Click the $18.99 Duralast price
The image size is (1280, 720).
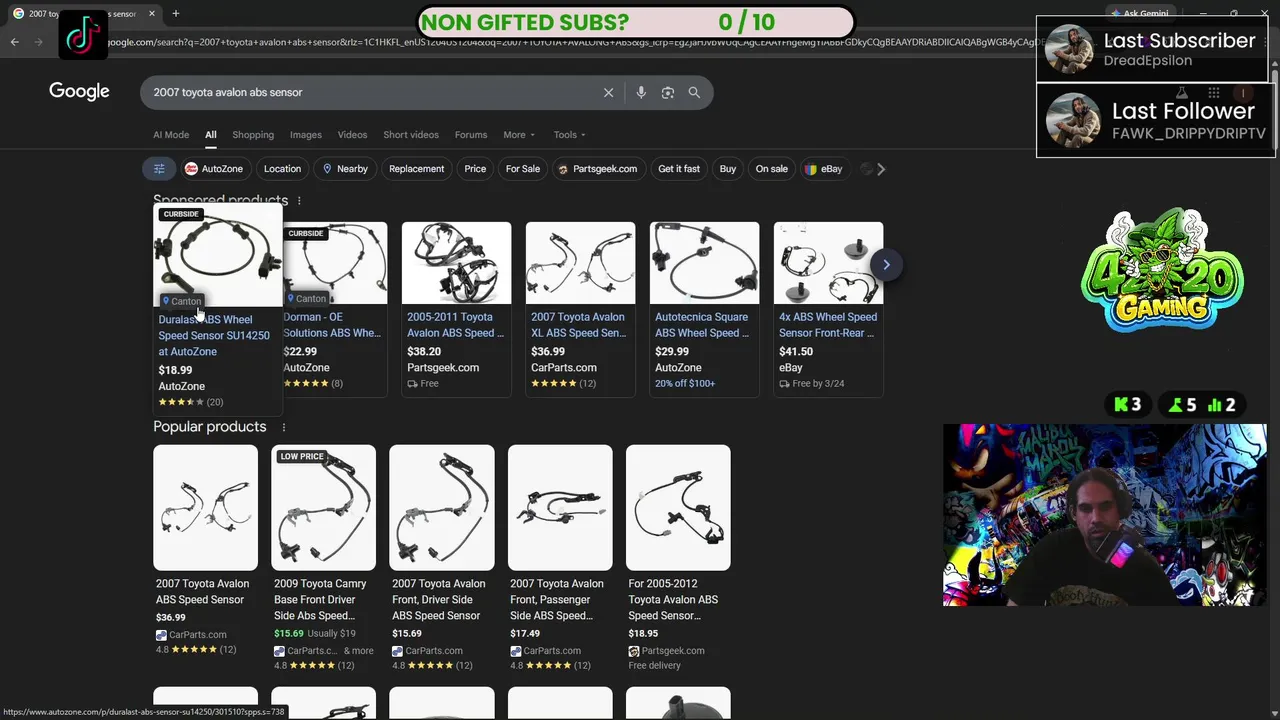tap(175, 370)
